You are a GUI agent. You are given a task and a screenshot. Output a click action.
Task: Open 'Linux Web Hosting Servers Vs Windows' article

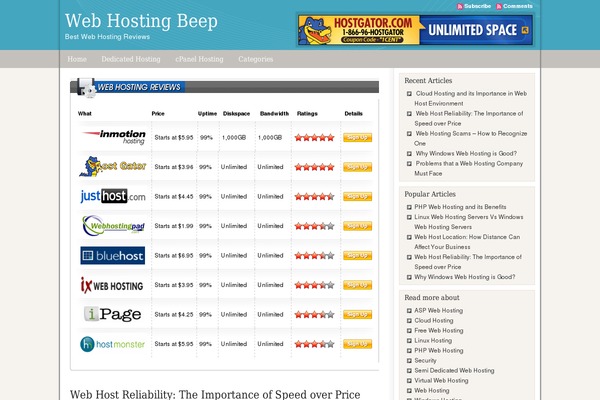click(469, 222)
